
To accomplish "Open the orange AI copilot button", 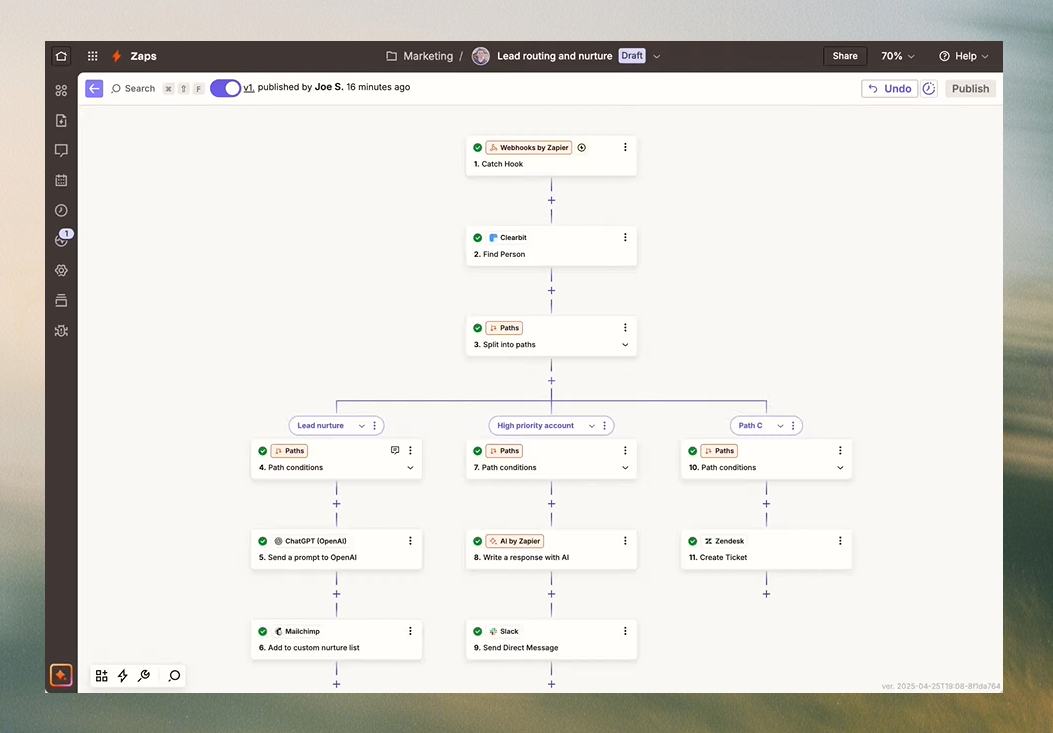I will tap(61, 676).
